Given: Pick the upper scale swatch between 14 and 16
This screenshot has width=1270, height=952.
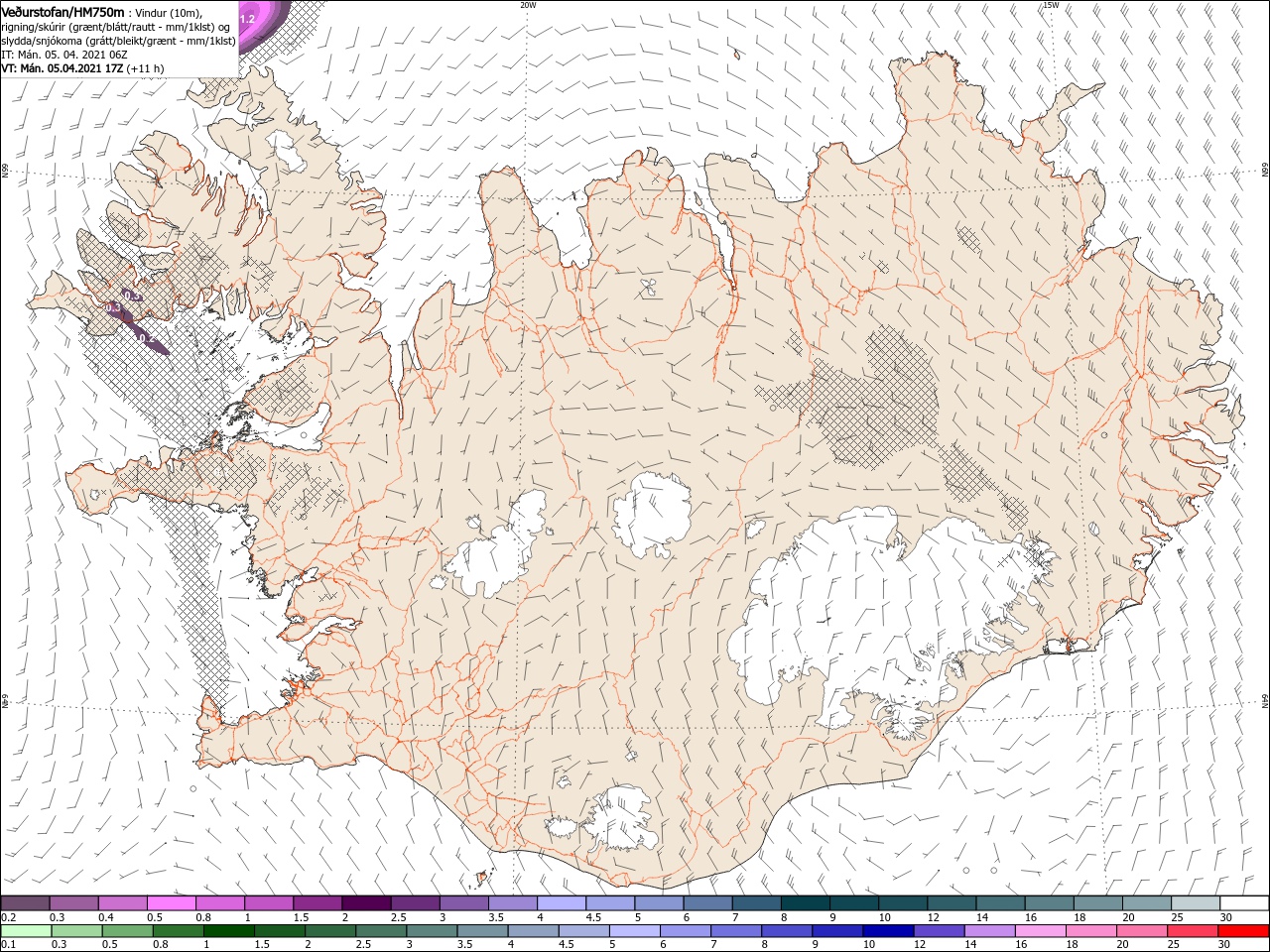Looking at the screenshot, I should (1000, 902).
